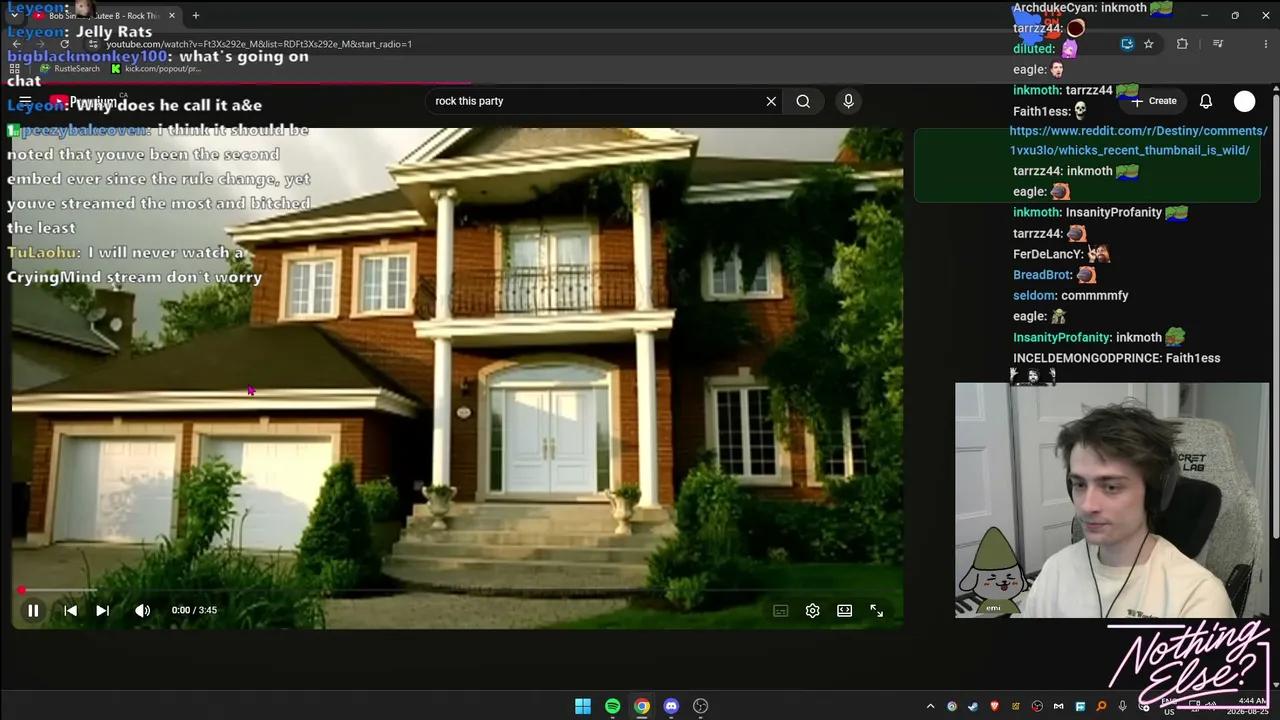Open YouTube notifications bell
Image resolution: width=1280 pixels, height=720 pixels.
(x=1206, y=101)
